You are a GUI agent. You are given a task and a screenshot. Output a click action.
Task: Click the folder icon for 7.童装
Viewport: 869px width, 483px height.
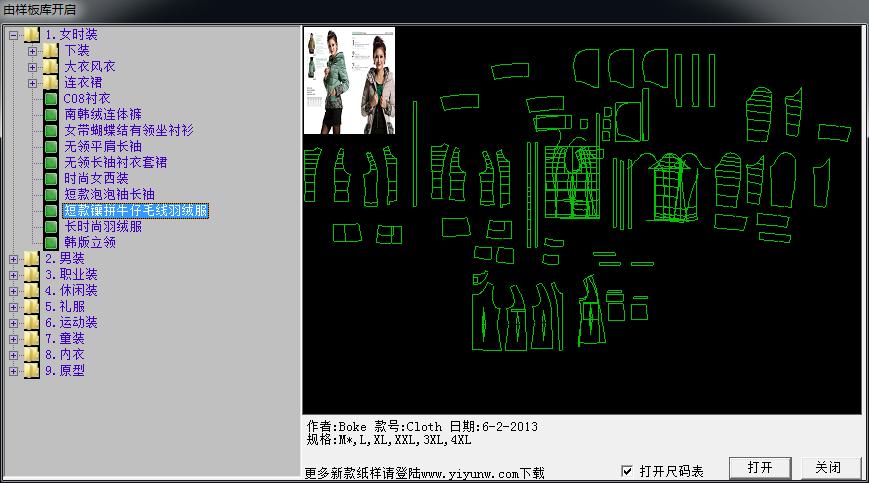click(x=32, y=339)
